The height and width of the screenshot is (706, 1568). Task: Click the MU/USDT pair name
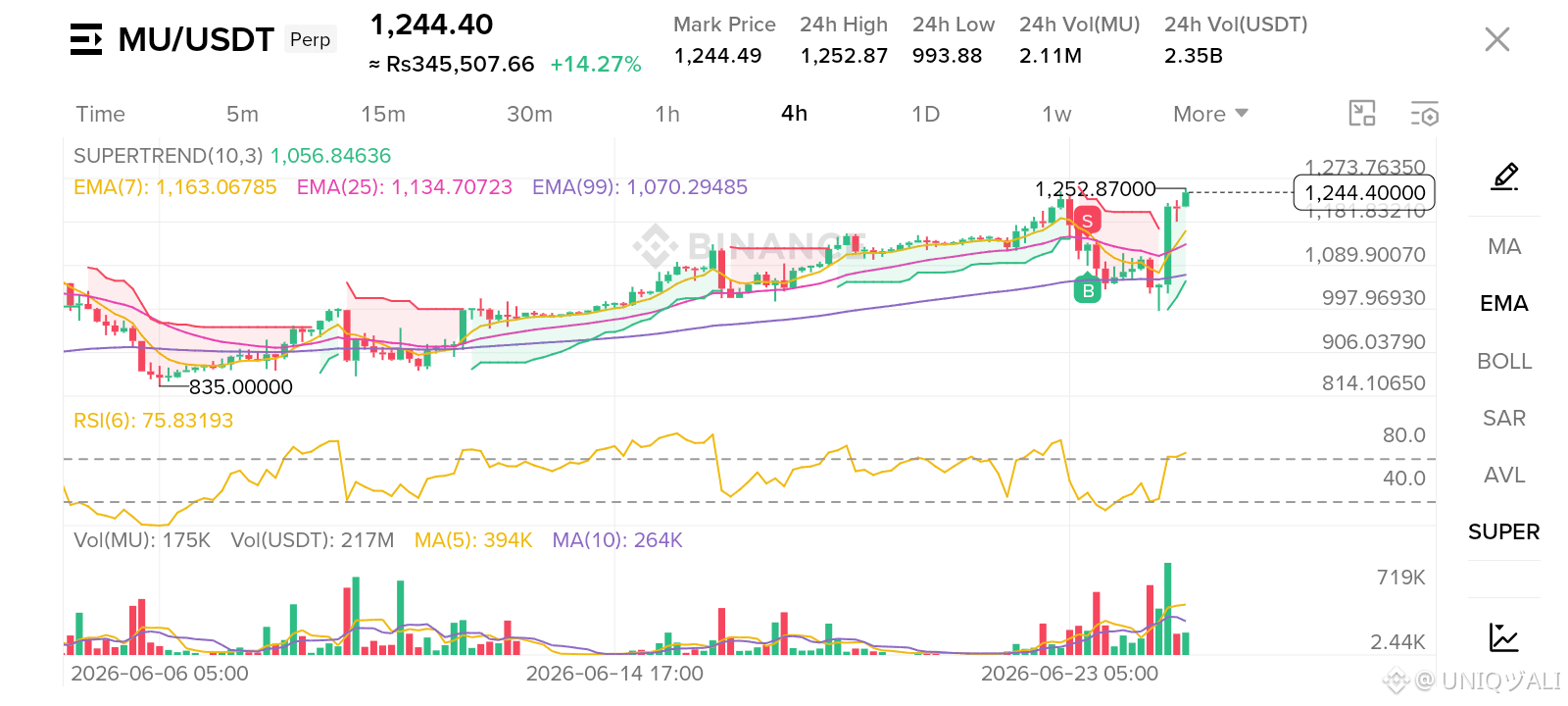tap(196, 39)
